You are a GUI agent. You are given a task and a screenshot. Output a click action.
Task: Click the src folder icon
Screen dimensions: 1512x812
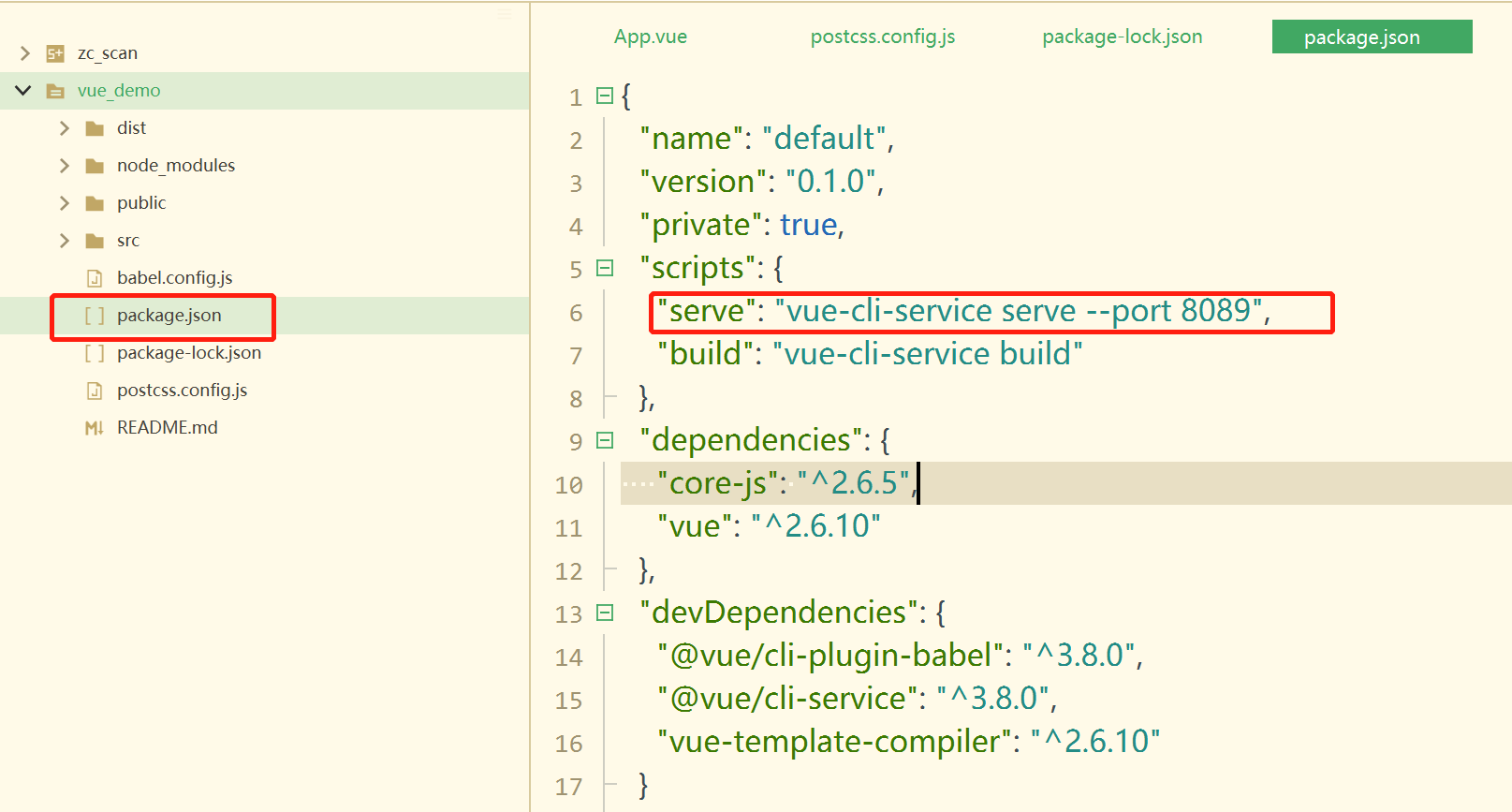(95, 241)
